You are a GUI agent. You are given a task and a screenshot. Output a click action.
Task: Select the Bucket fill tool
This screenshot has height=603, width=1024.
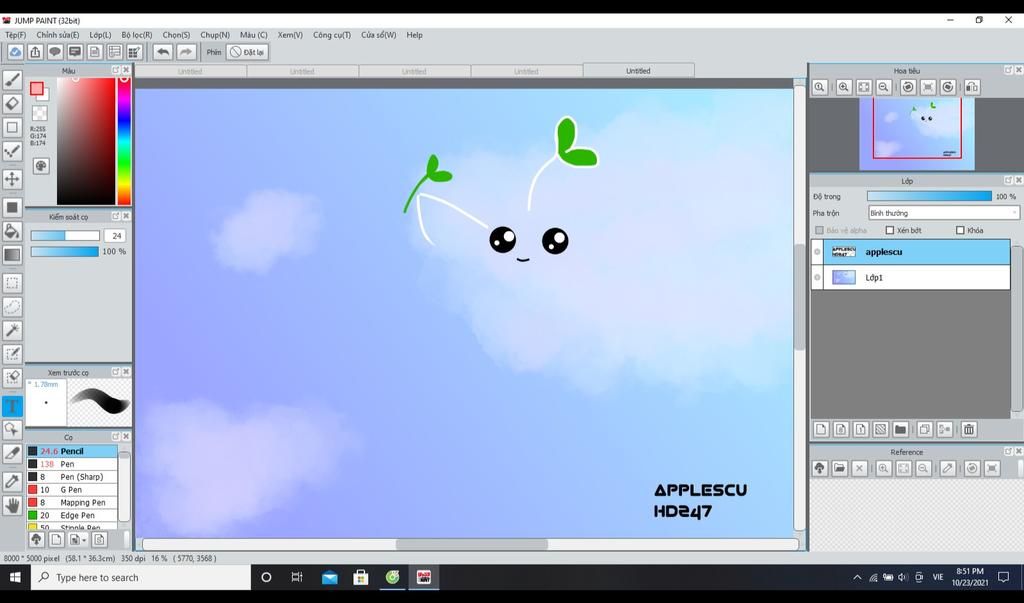pyautogui.click(x=12, y=231)
